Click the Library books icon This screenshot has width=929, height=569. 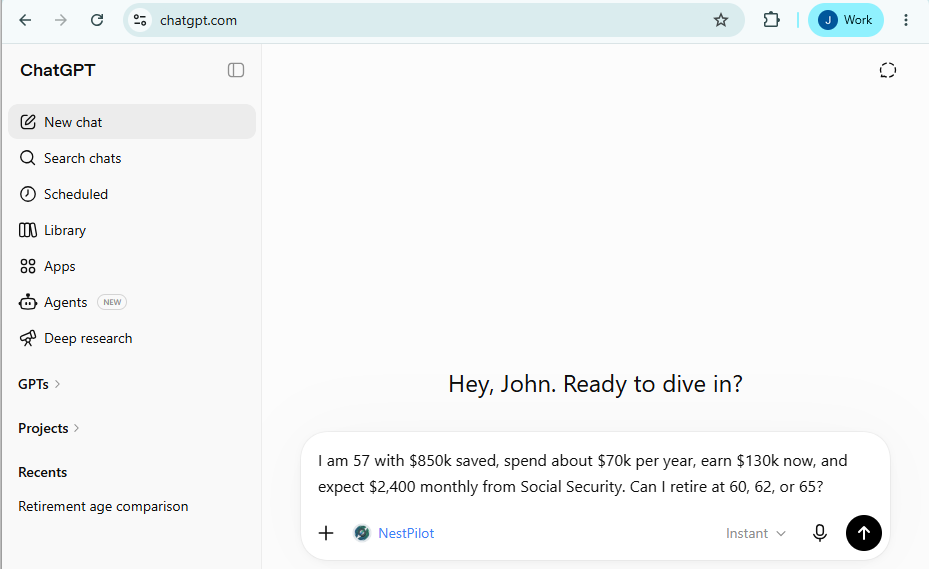pyautogui.click(x=28, y=230)
